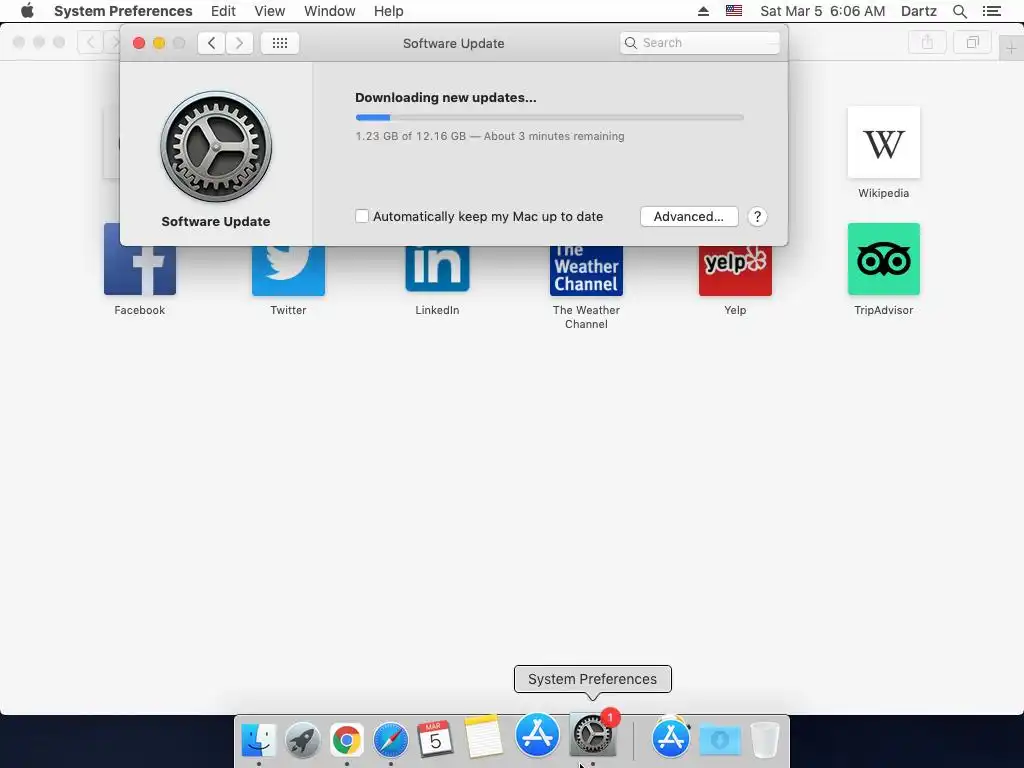Click the eject icon in menu bar
Screen dimensions: 1024x768
pyautogui.click(x=703, y=11)
